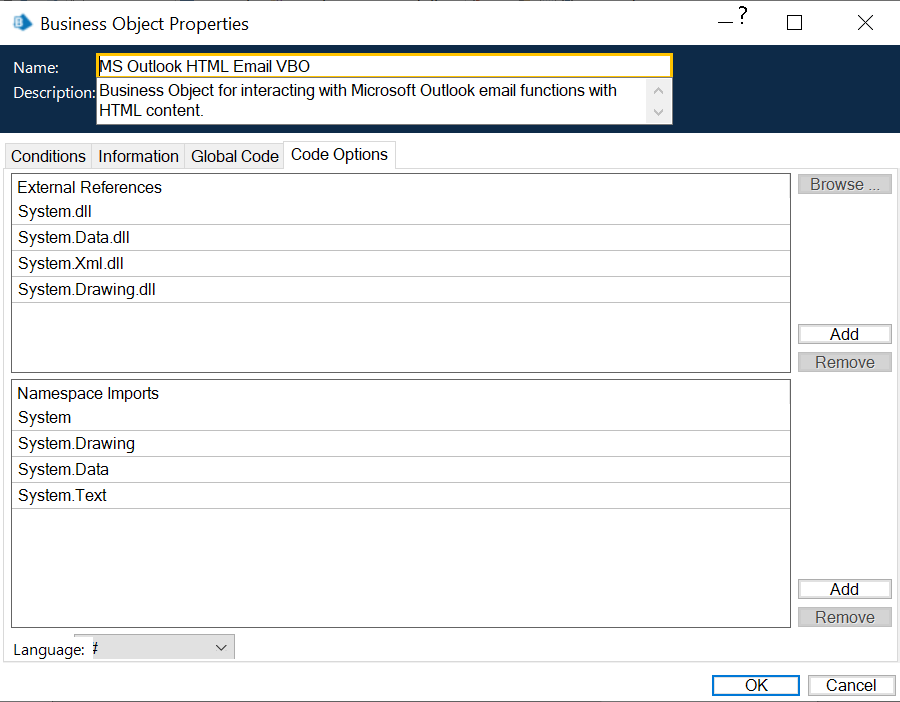The image size is (900, 702).
Task: Select the Code Options tab
Action: tap(339, 154)
